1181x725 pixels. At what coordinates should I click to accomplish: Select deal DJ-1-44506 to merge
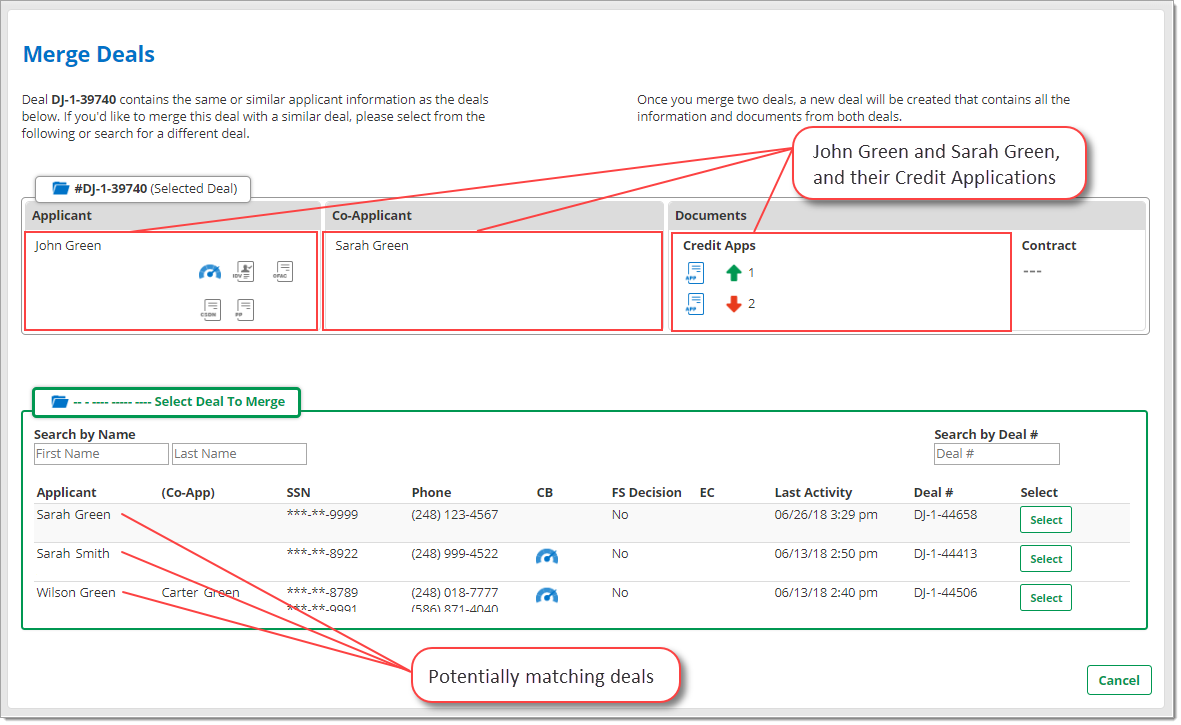[1045, 599]
